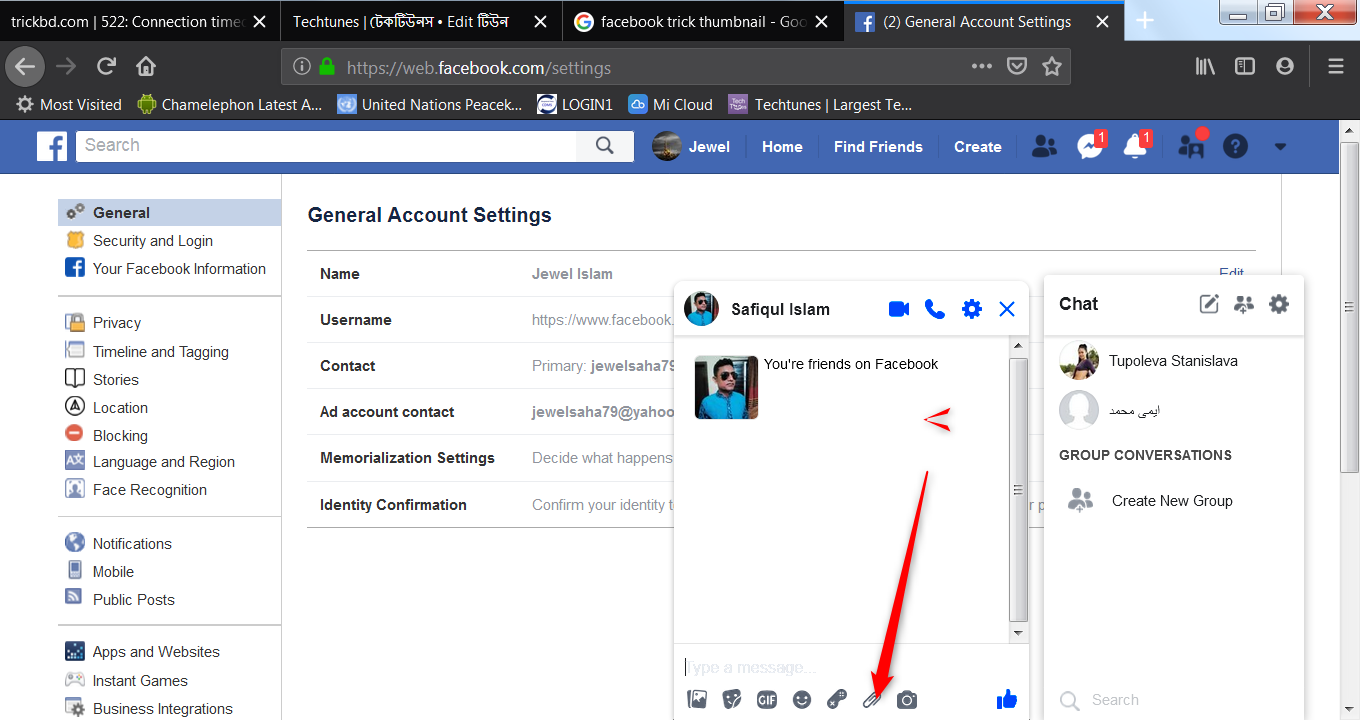
Task: Open the Chamelephon Latest bookmark
Action: tap(230, 104)
